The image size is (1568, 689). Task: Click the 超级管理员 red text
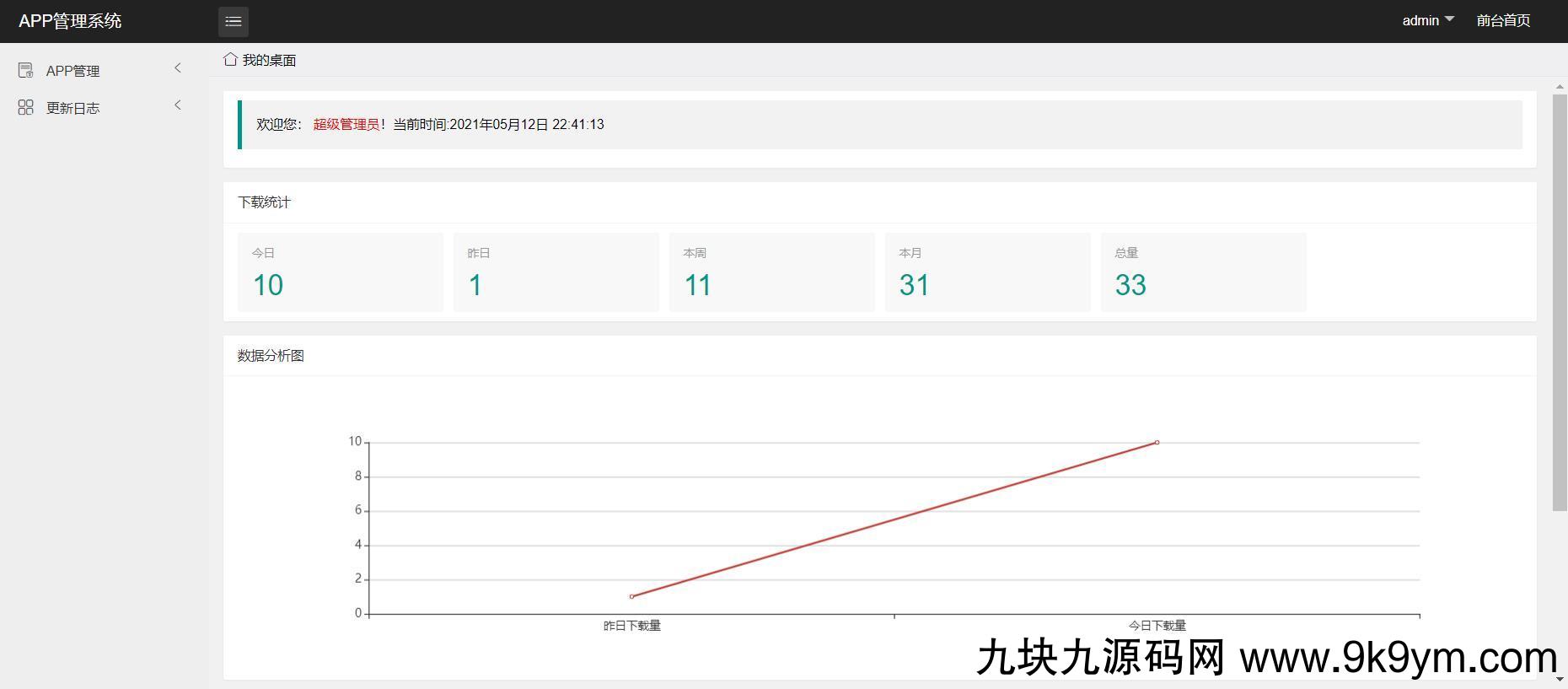point(346,124)
